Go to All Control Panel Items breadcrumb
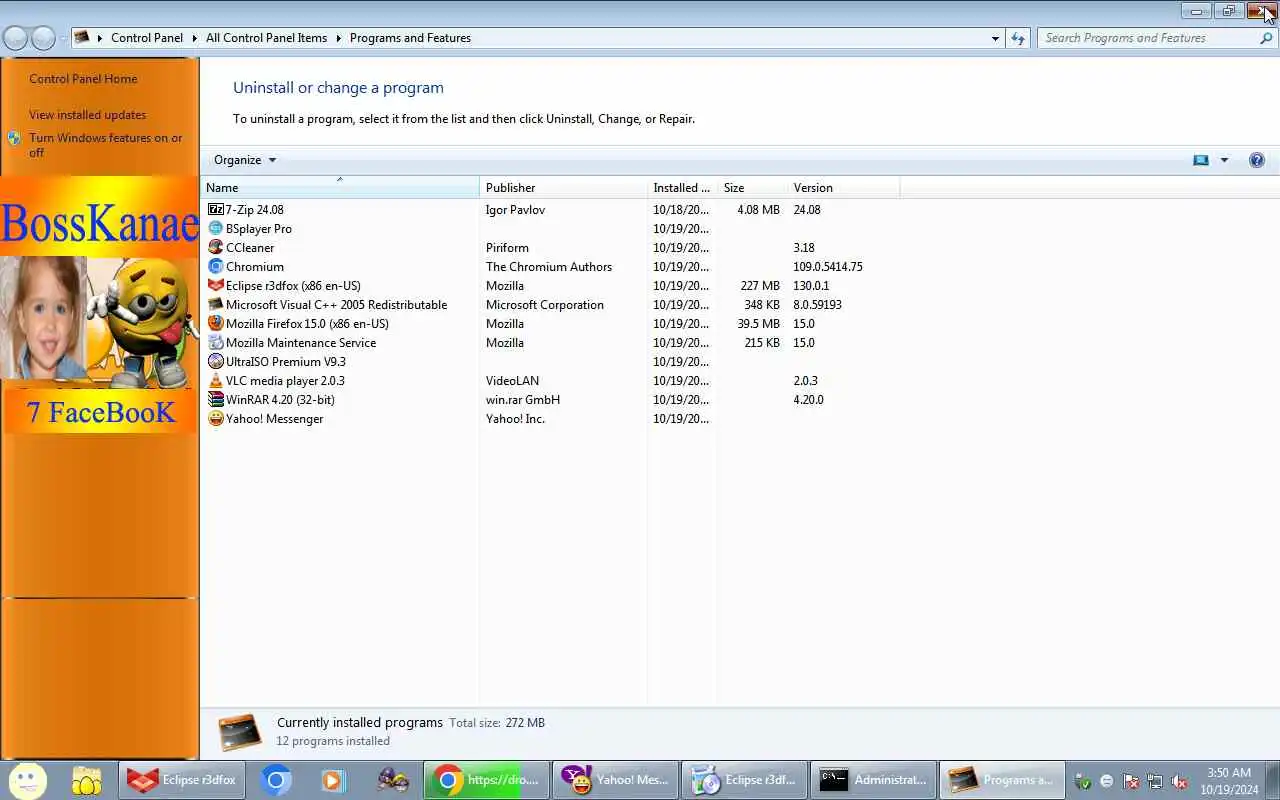Viewport: 1280px width, 800px height. [266, 38]
